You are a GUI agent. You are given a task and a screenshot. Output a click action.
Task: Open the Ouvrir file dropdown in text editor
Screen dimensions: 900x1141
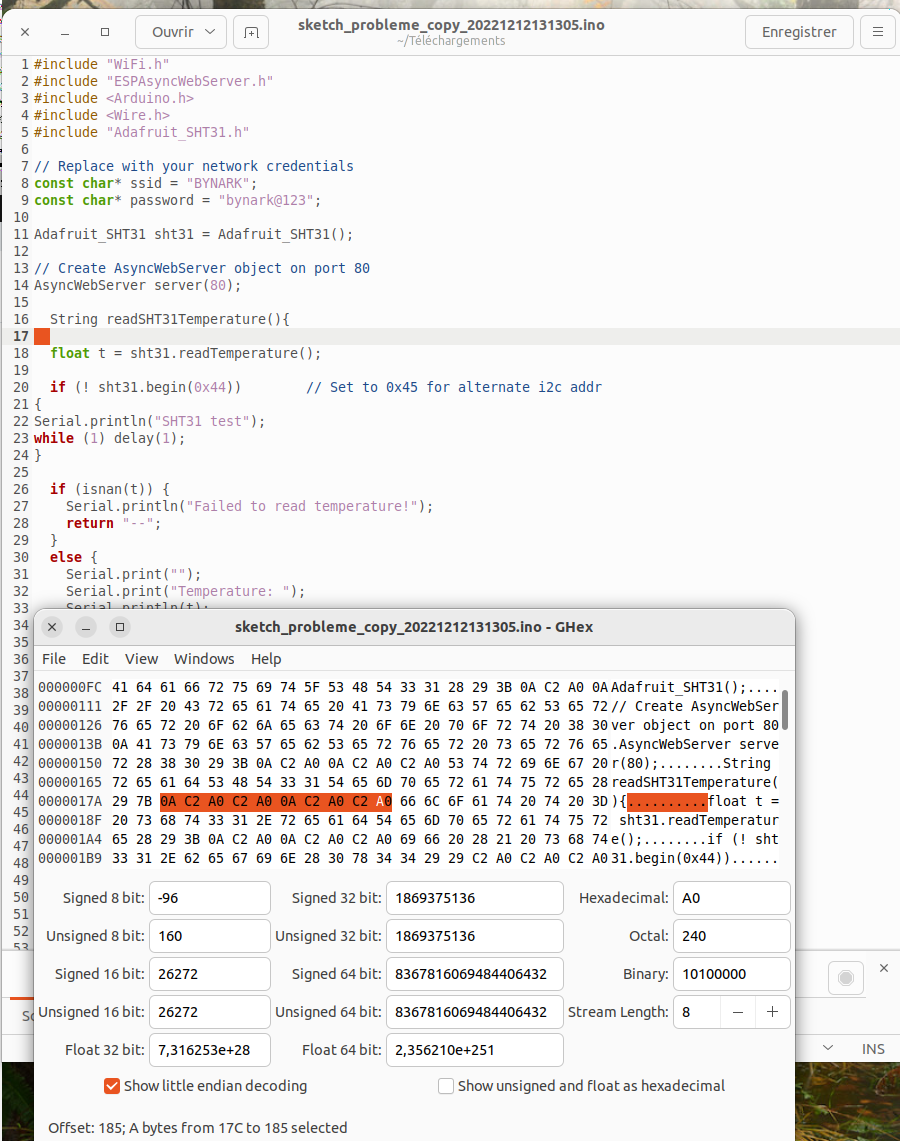tap(180, 32)
